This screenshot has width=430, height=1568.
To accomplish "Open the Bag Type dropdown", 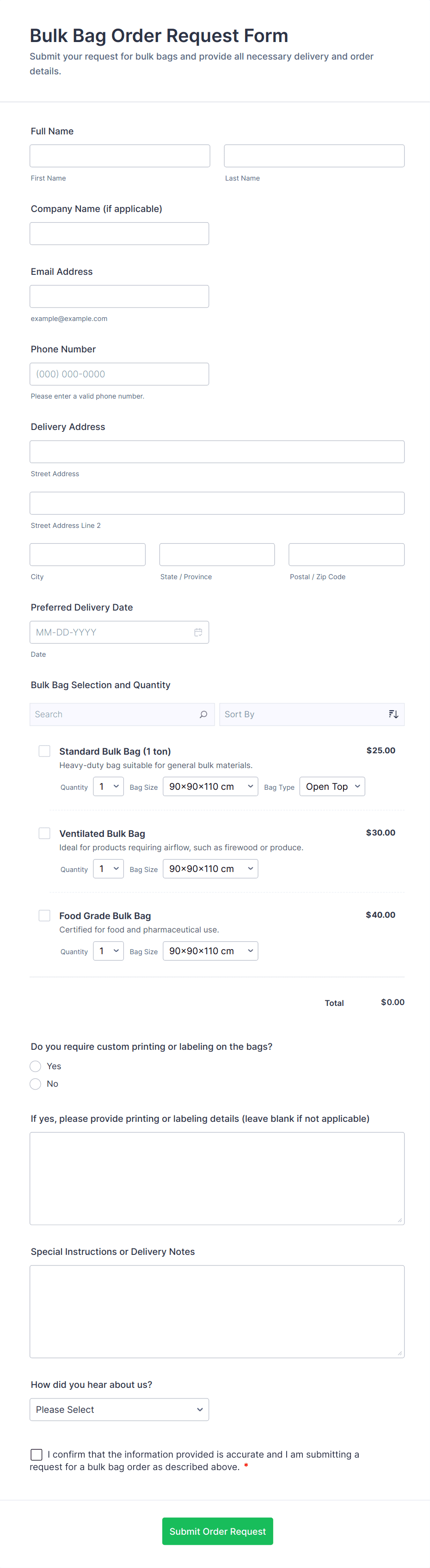I will point(332,787).
